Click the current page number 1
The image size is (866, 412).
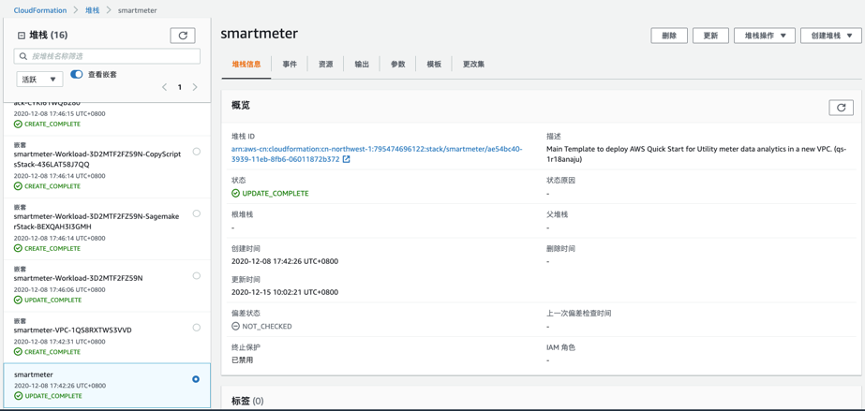point(179,87)
